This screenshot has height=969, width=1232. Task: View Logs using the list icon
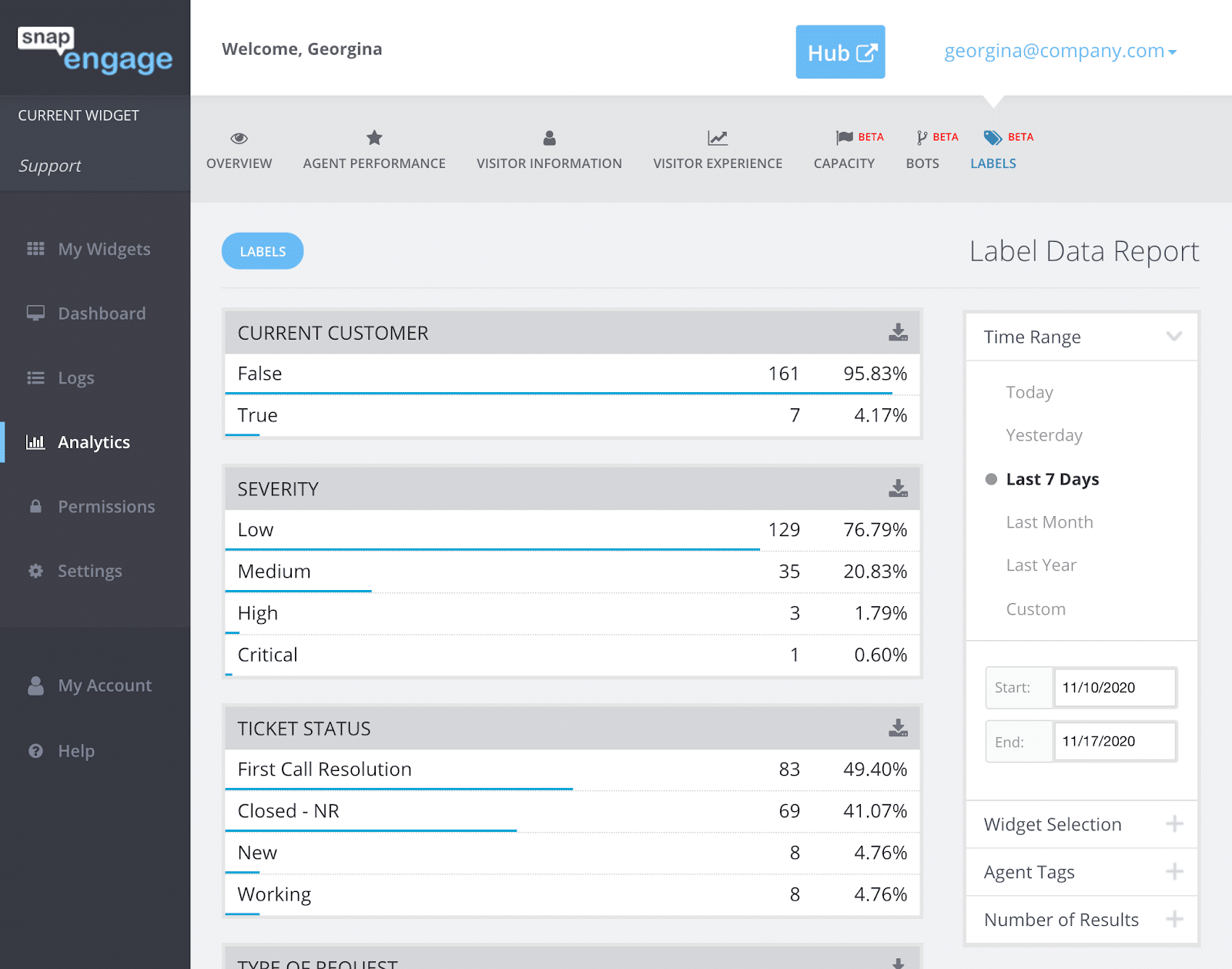(x=35, y=377)
